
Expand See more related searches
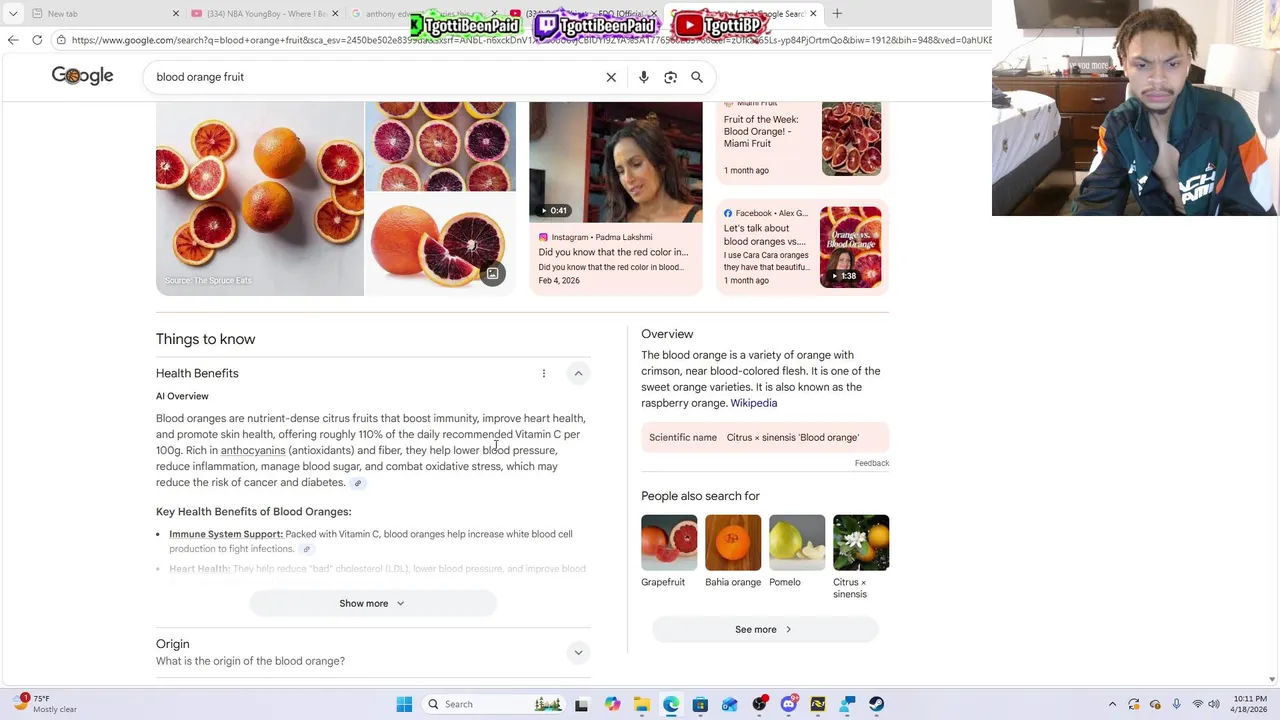[765, 630]
